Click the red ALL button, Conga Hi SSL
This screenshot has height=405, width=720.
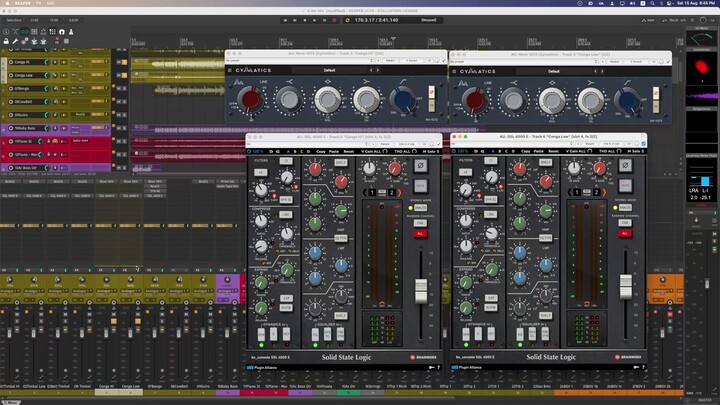pyautogui.click(x=420, y=234)
